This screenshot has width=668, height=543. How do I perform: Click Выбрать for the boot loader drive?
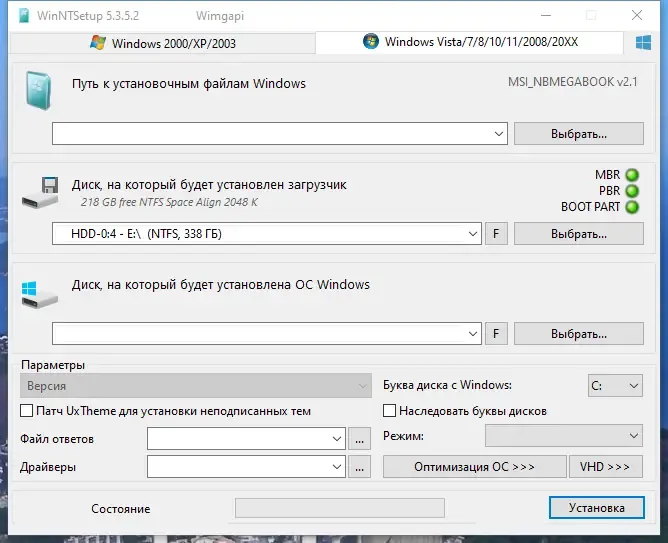tap(579, 234)
